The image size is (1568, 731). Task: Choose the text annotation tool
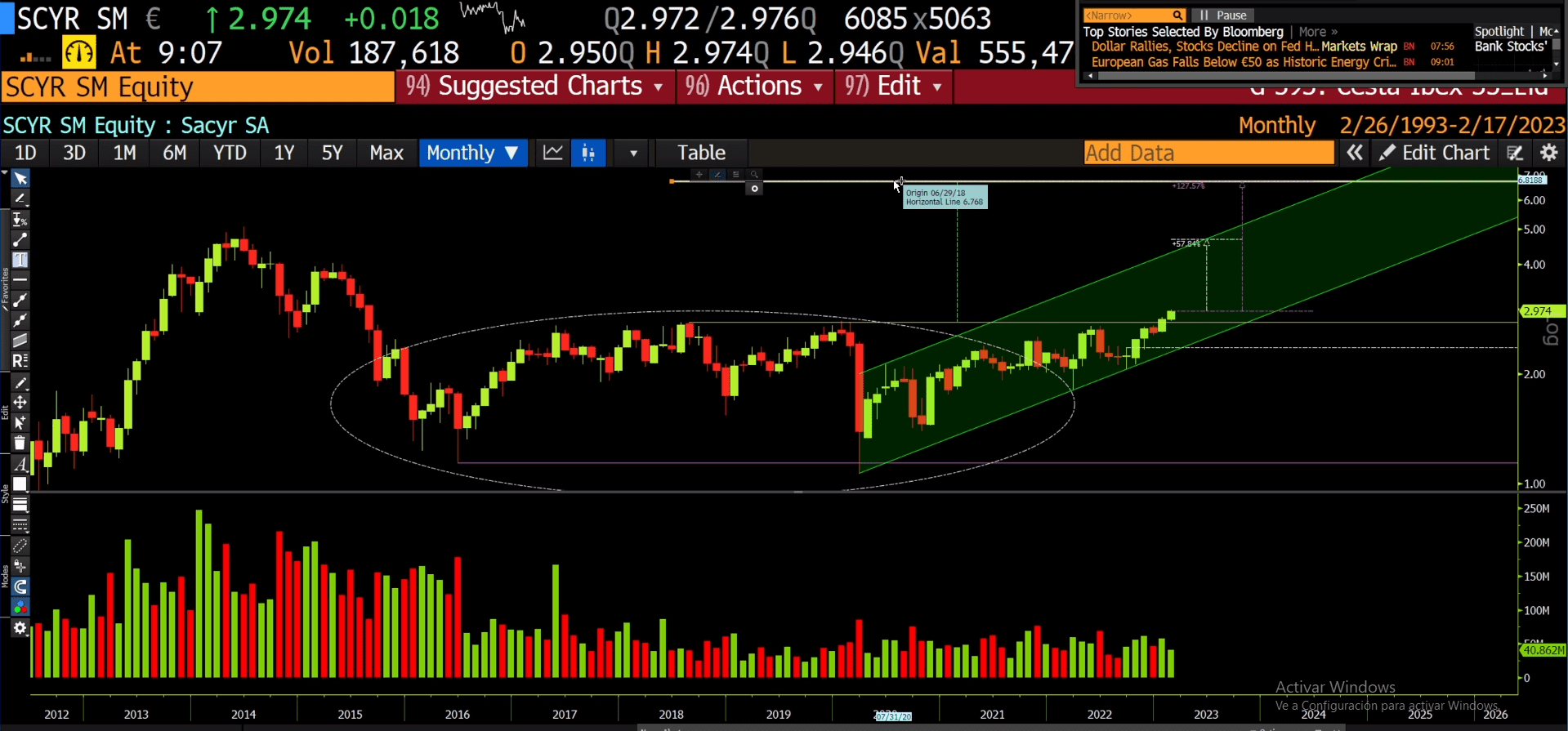coord(20,260)
